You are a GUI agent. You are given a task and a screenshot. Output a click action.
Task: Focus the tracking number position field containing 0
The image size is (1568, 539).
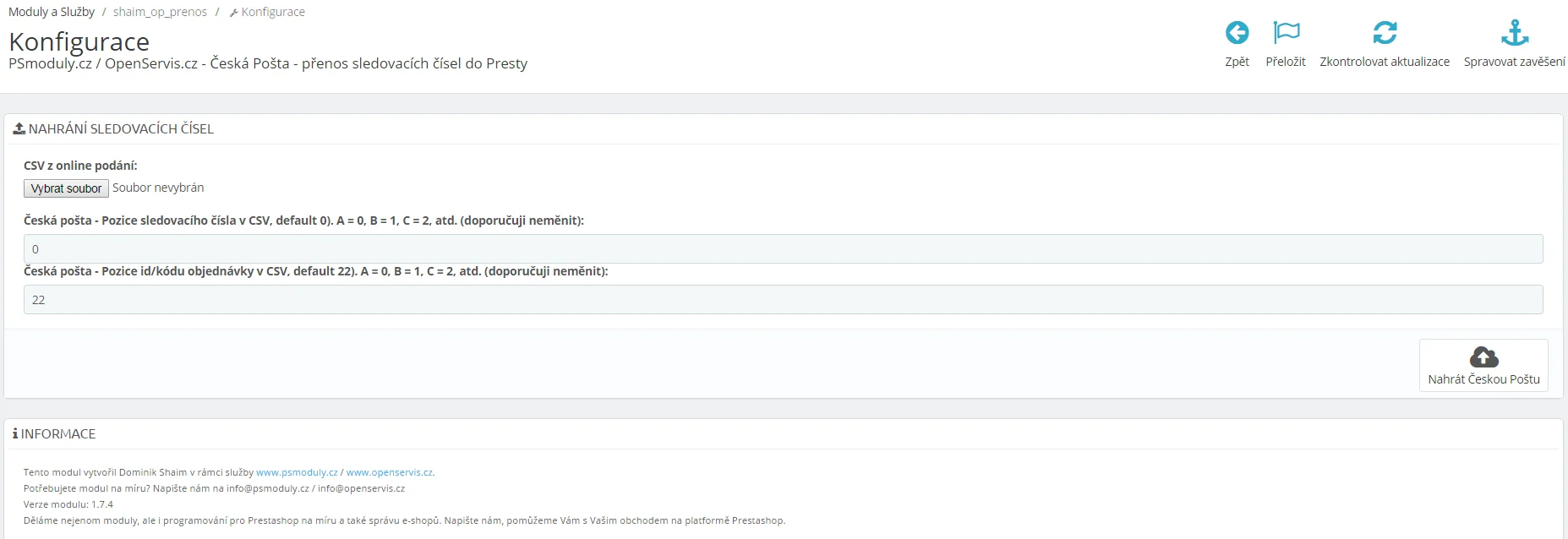(x=783, y=249)
